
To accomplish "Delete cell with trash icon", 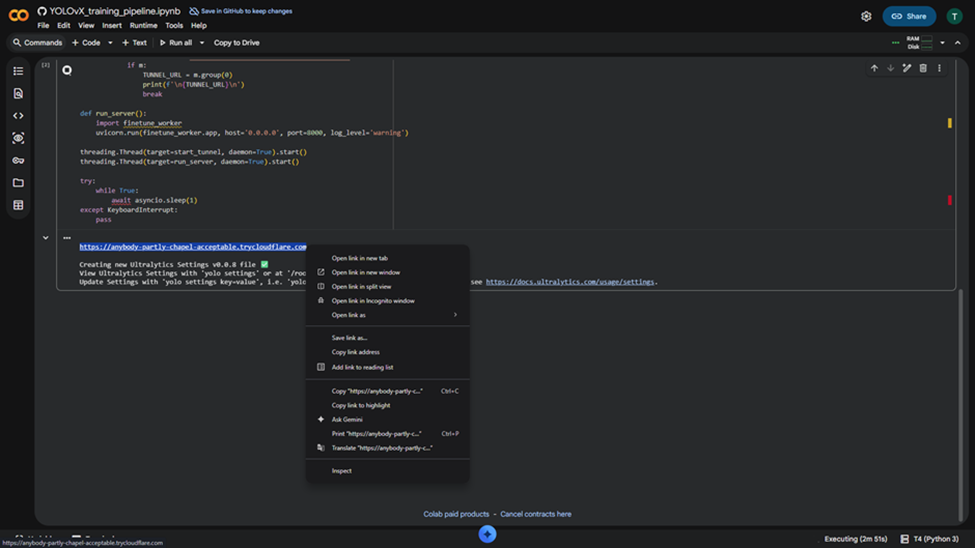I will coord(923,68).
